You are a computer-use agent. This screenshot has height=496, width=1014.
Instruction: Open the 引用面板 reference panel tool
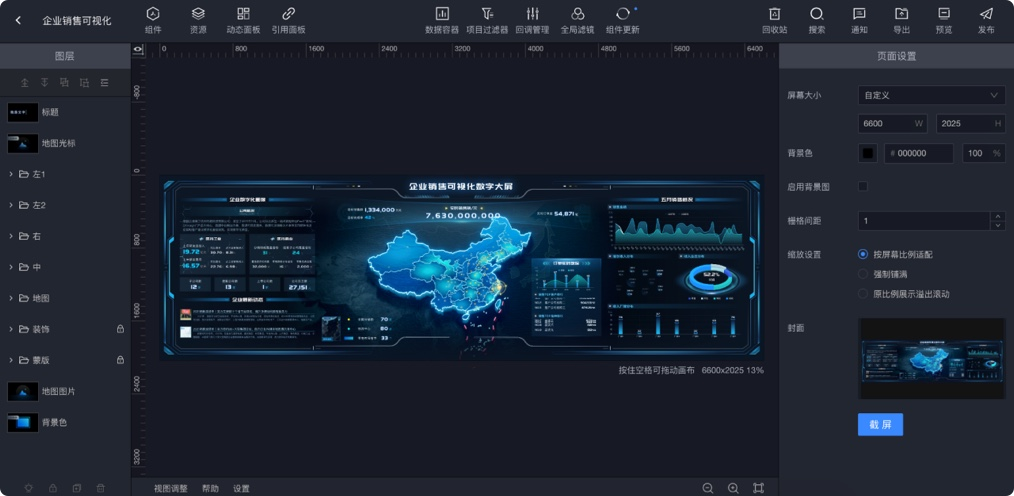click(288, 21)
